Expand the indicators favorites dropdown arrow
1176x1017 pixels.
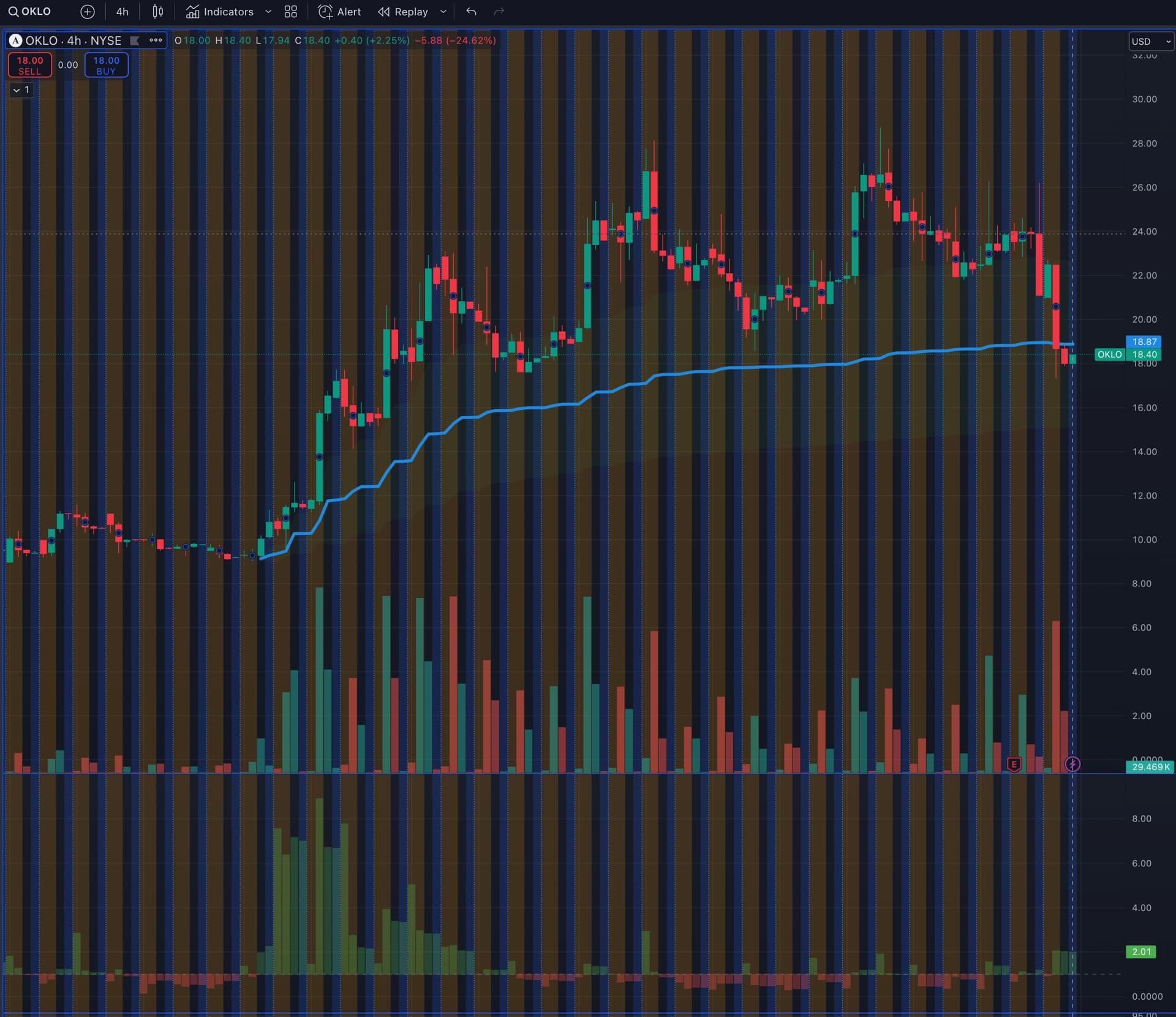point(268,12)
